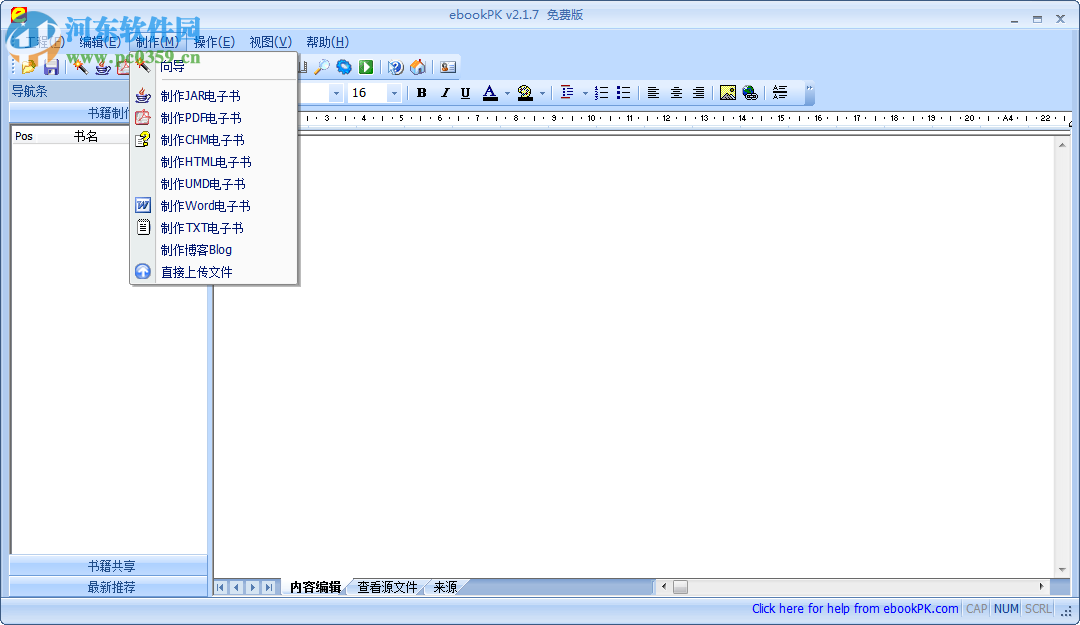Screen dimensions: 1080x625
Task: Switch to the 查看源文件 tab
Action: coord(387,587)
